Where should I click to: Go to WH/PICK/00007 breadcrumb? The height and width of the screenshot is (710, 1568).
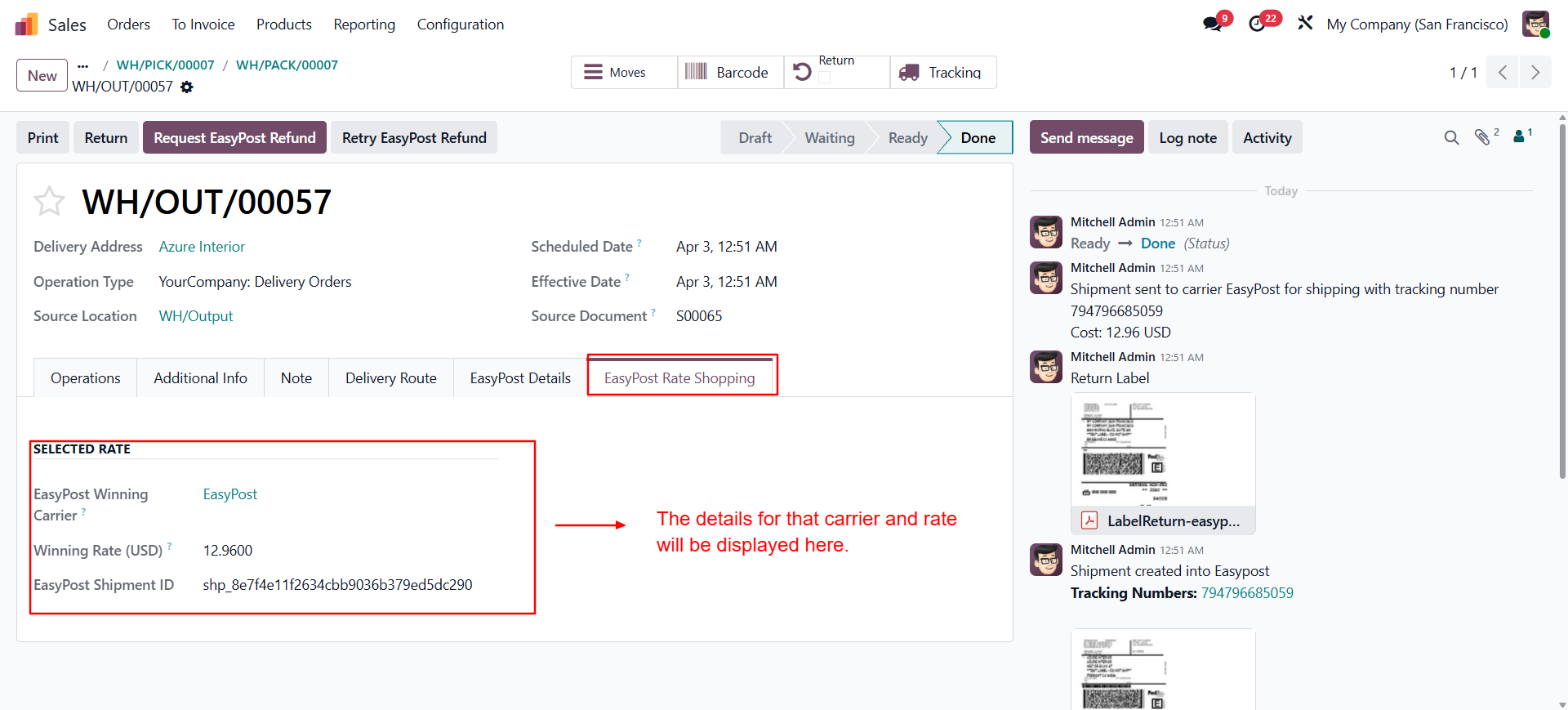[x=166, y=65]
